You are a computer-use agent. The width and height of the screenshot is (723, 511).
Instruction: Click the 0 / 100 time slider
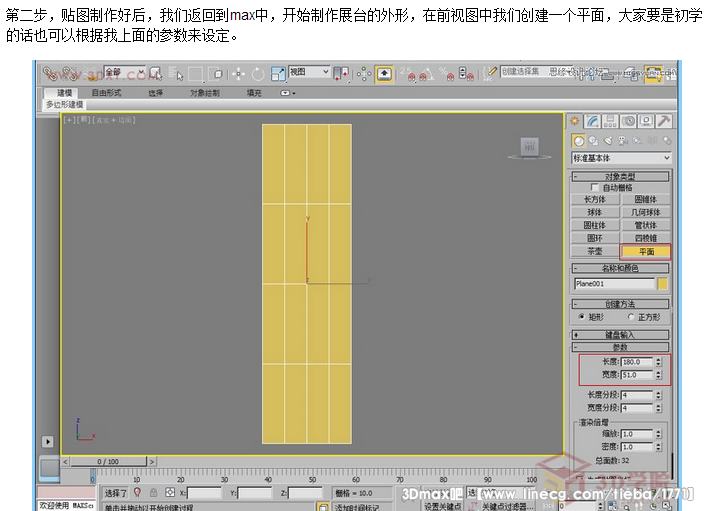108,461
